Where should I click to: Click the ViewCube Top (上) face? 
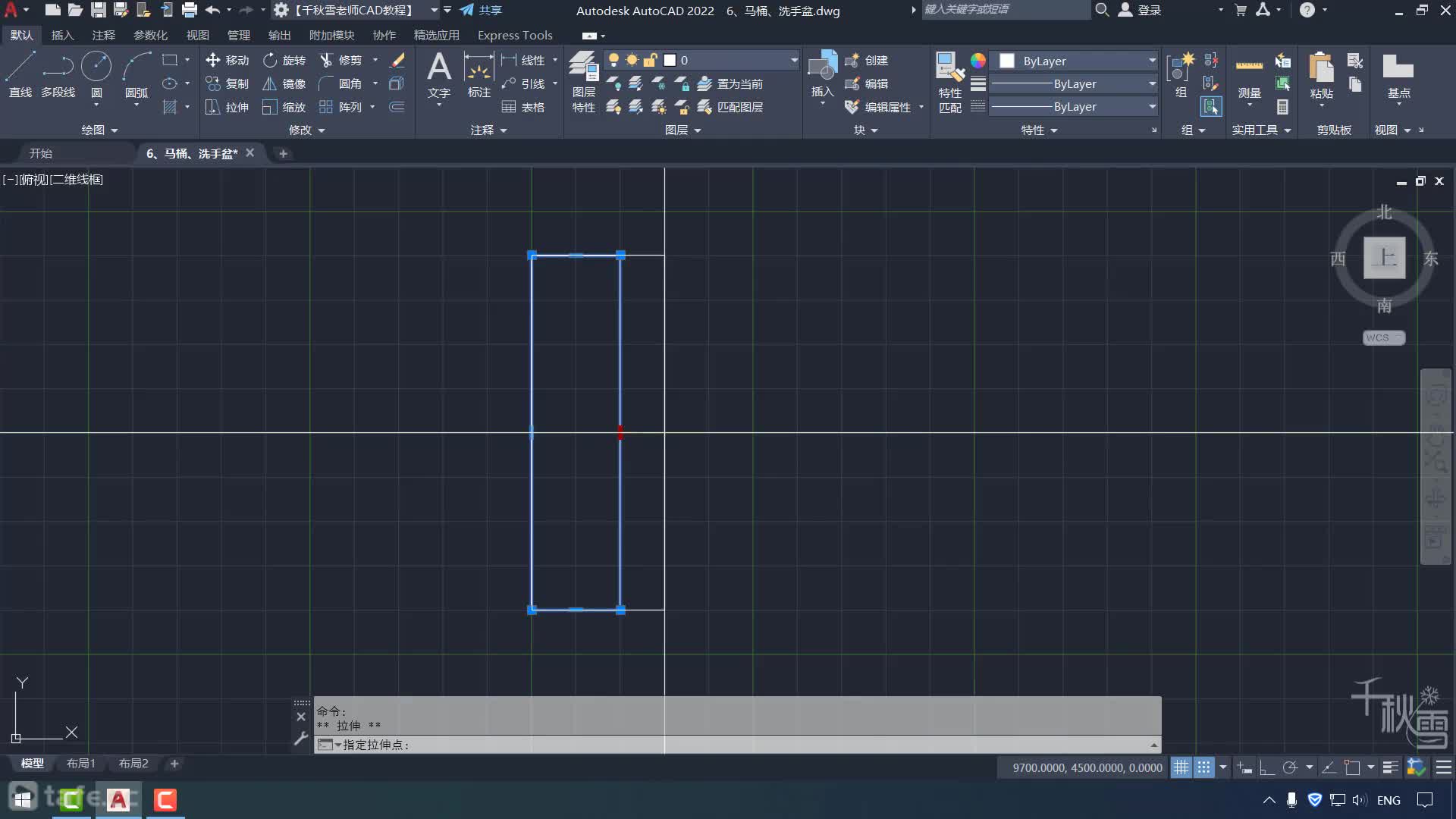click(x=1384, y=258)
